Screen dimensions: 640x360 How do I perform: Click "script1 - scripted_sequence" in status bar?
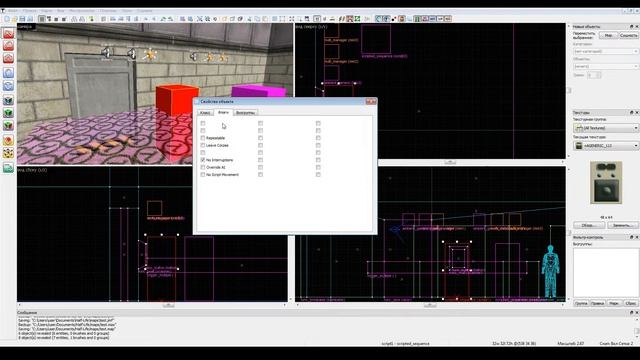pyautogui.click(x=405, y=344)
